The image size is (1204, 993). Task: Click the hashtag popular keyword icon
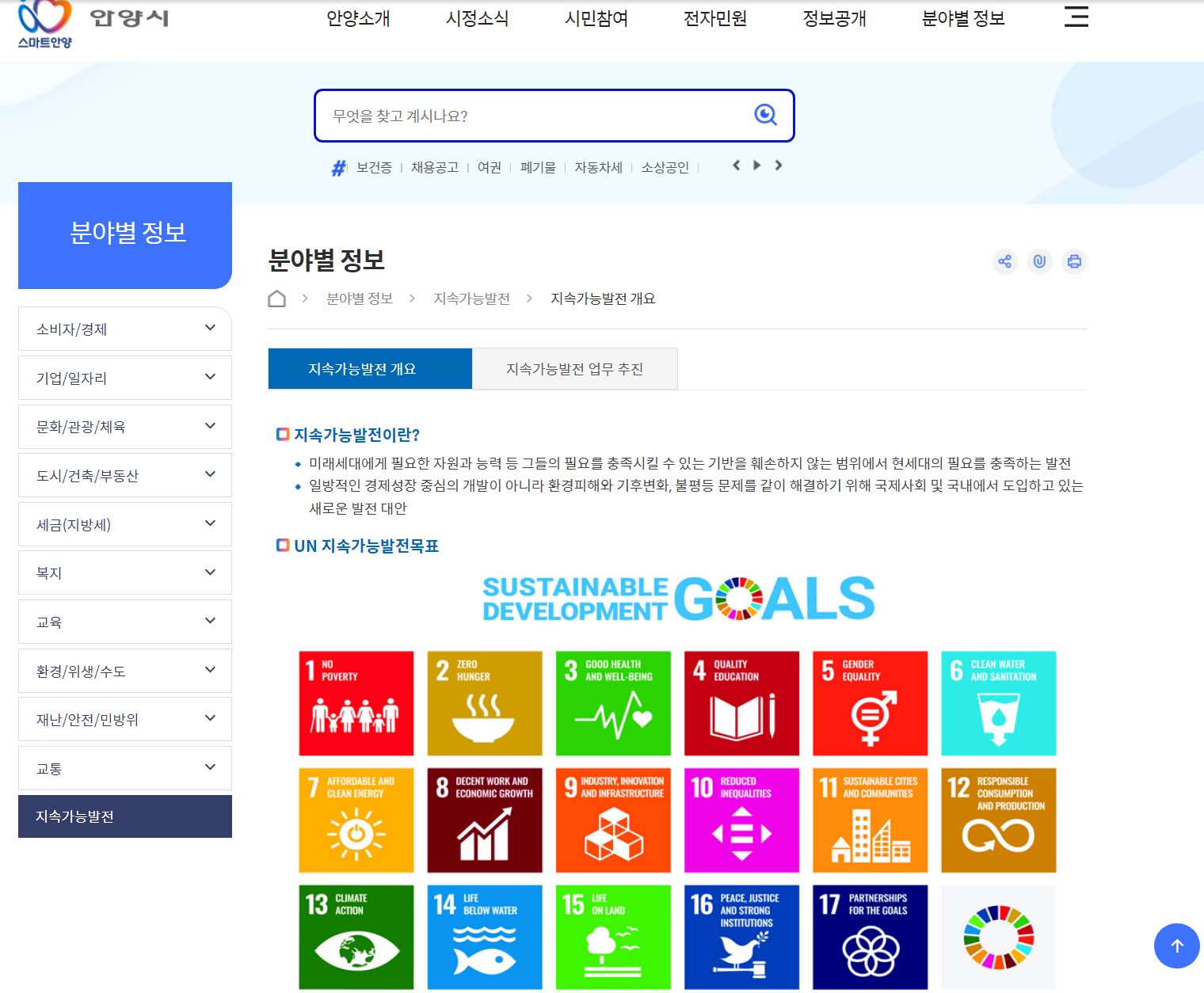click(339, 168)
